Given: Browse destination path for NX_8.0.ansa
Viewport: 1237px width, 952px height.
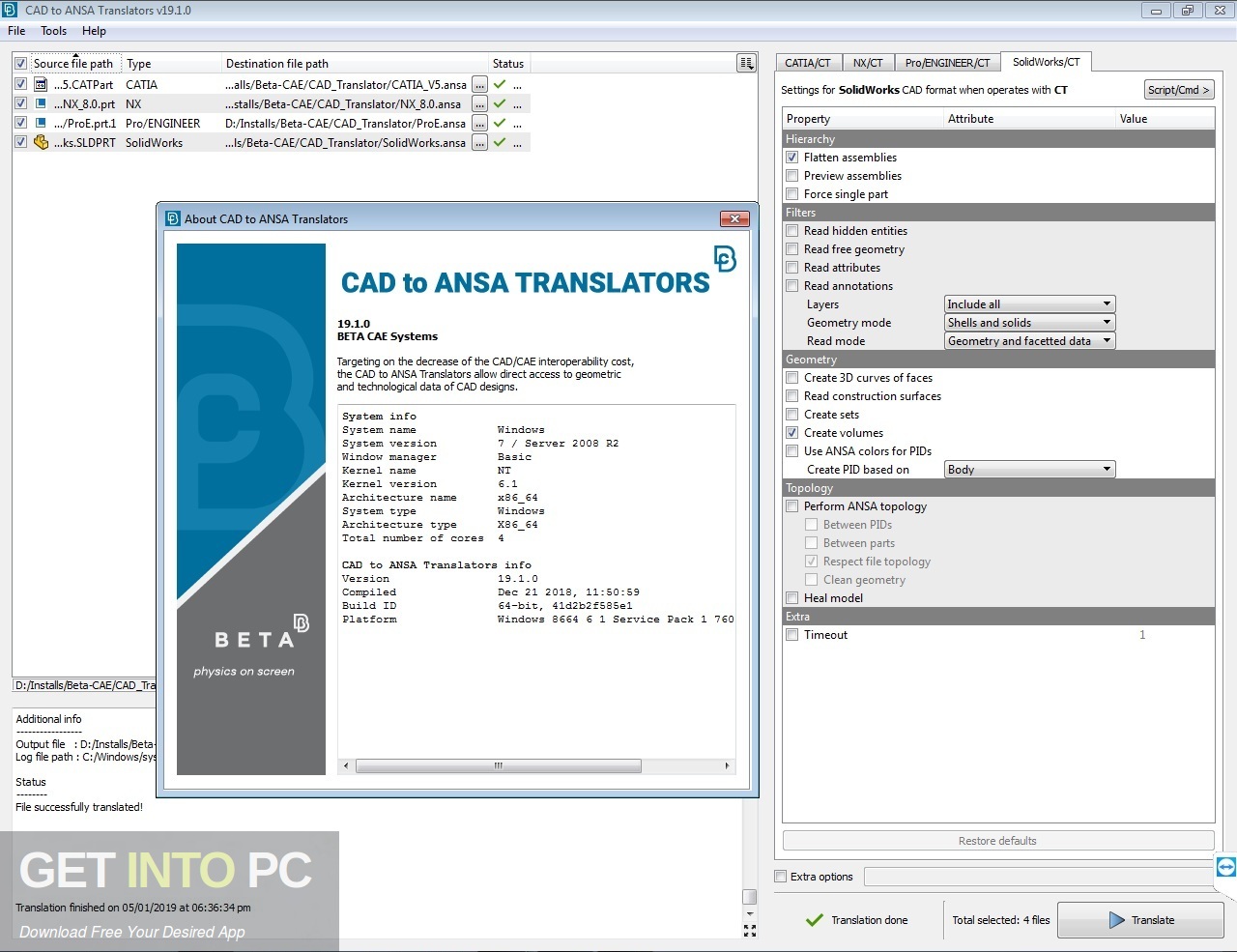Looking at the screenshot, I should 479,104.
